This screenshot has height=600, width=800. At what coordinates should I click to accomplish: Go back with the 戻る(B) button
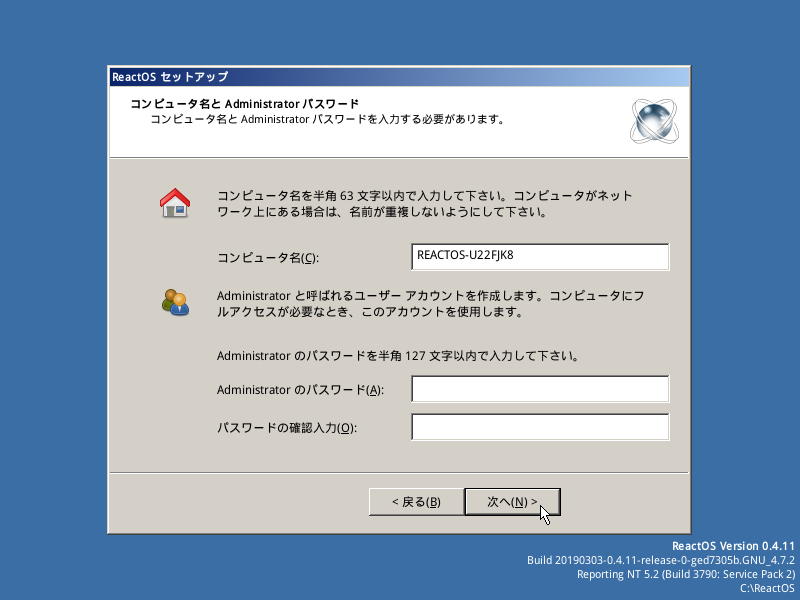click(416, 502)
